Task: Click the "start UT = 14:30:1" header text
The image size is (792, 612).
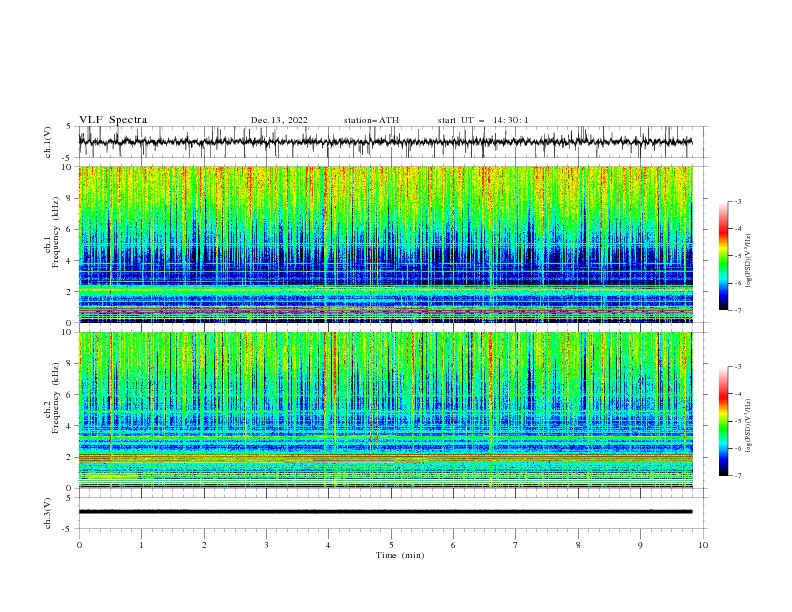Action: point(483,120)
